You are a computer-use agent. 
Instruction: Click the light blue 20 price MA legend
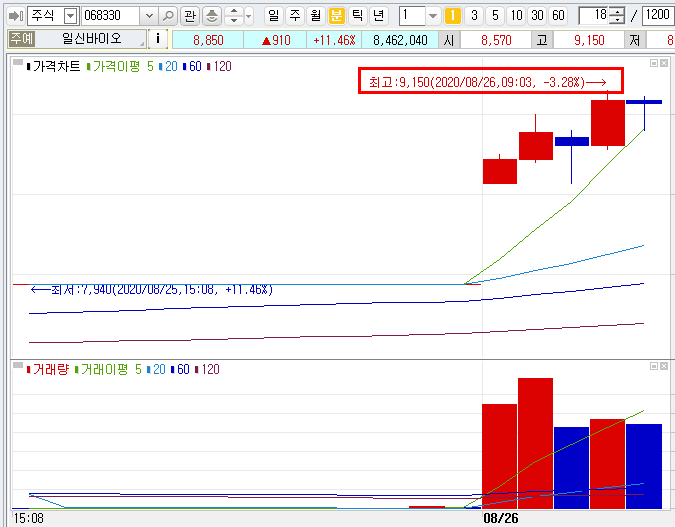(x=168, y=66)
